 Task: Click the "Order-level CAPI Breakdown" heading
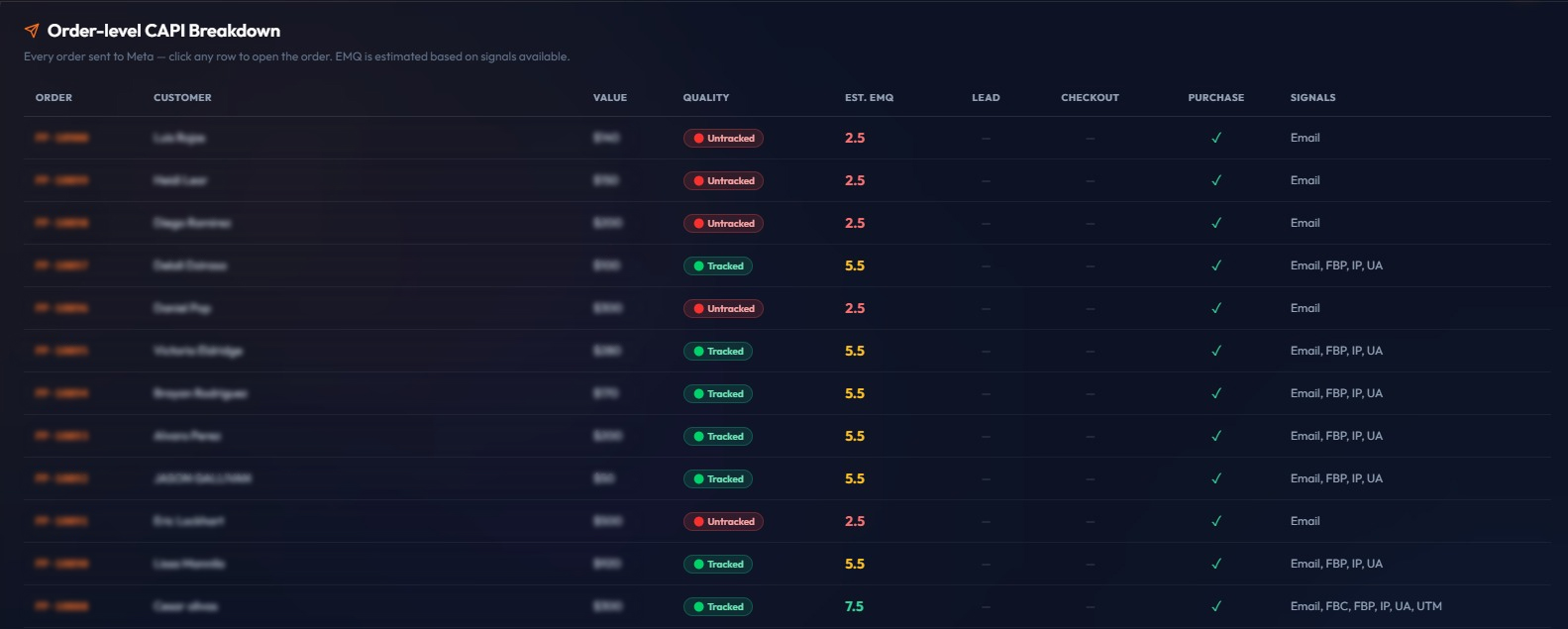click(x=163, y=31)
